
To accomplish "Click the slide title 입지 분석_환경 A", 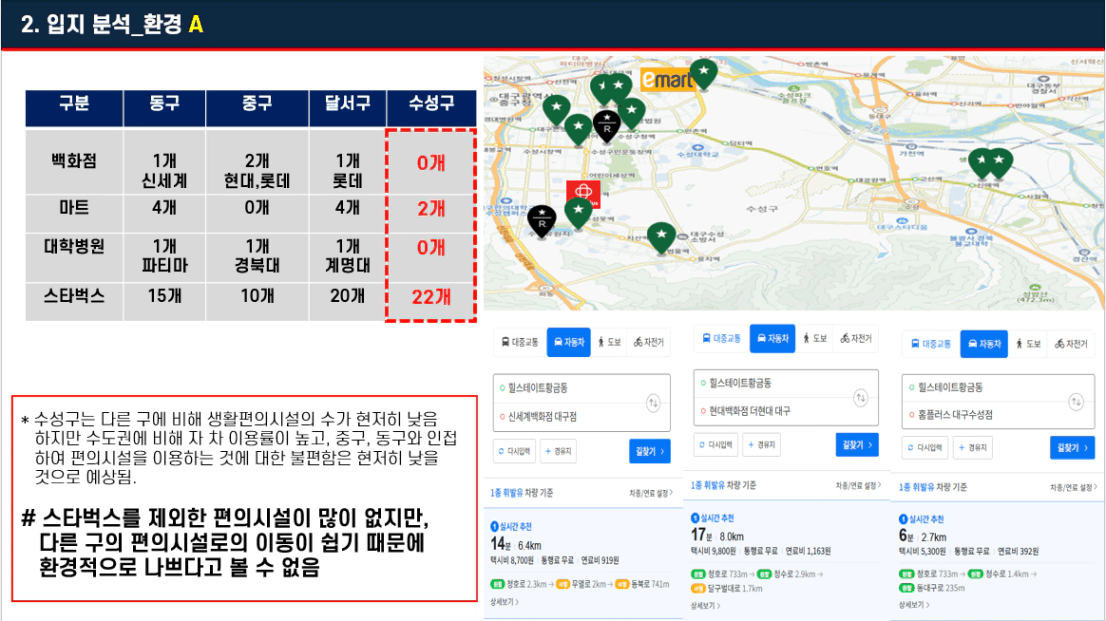I will [113, 24].
